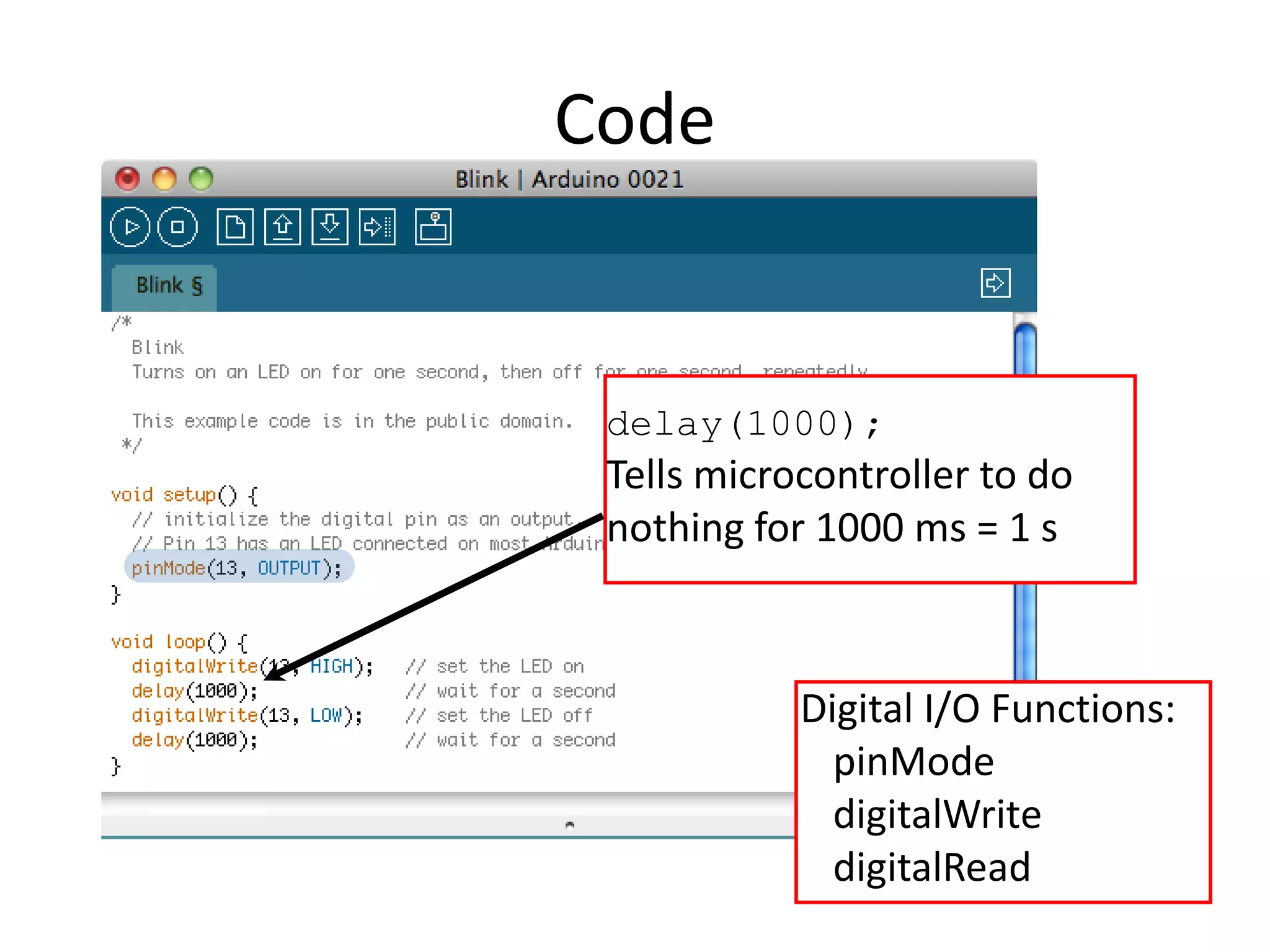
Task: Open the tab menu arrow button
Action: (x=995, y=283)
